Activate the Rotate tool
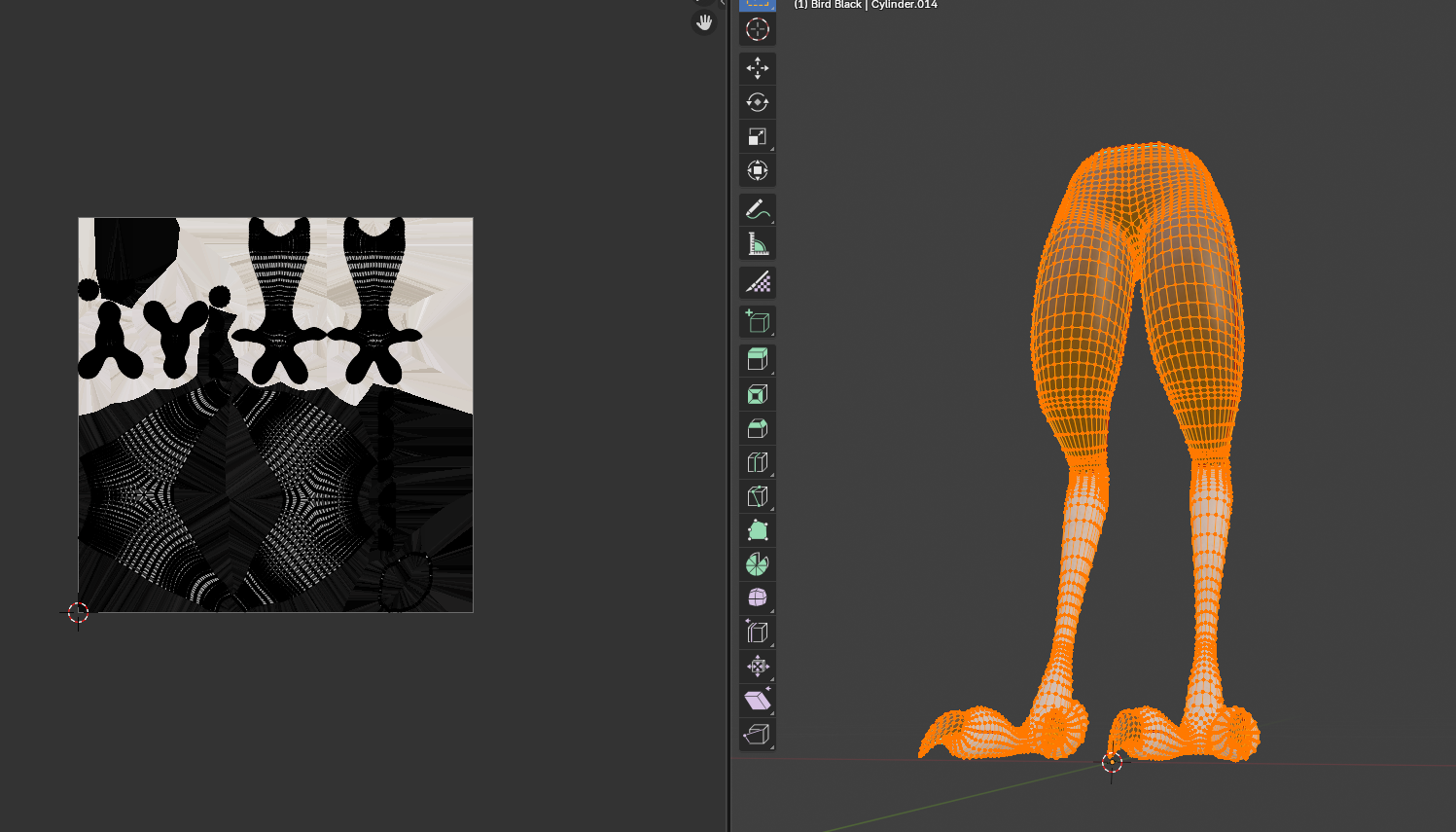Image resolution: width=1456 pixels, height=832 pixels. [758, 102]
